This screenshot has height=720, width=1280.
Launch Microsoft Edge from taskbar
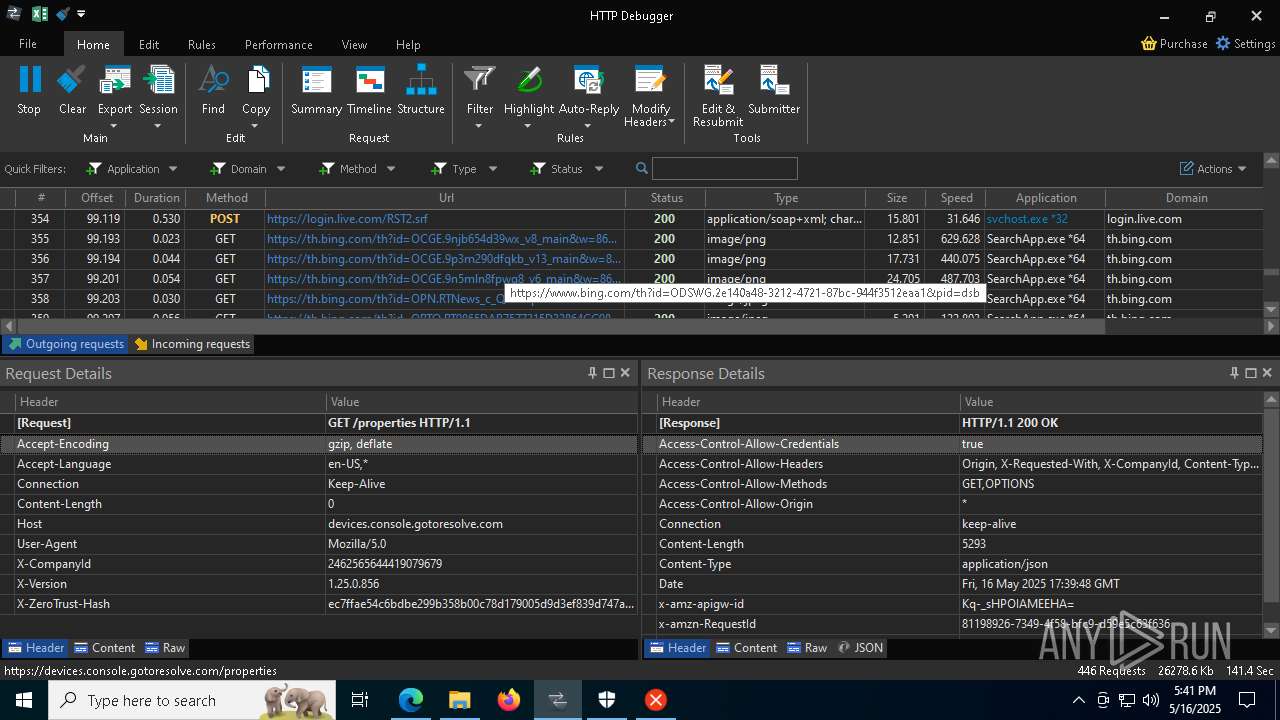tap(410, 700)
